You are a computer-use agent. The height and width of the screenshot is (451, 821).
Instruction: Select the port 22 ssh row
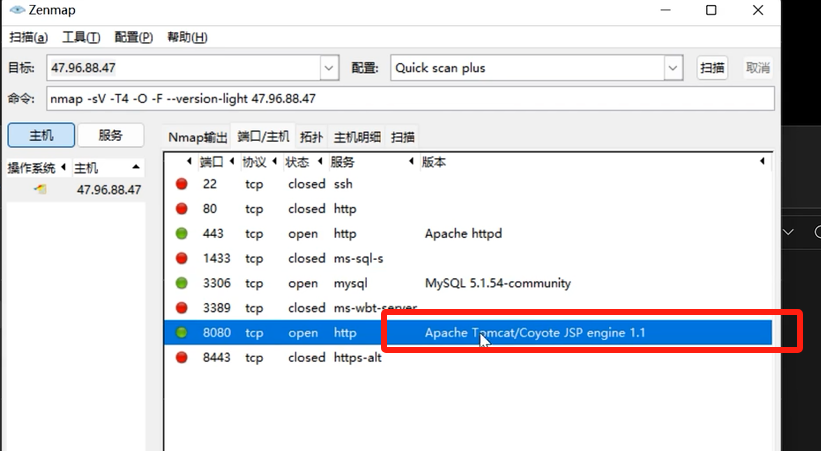click(x=468, y=184)
